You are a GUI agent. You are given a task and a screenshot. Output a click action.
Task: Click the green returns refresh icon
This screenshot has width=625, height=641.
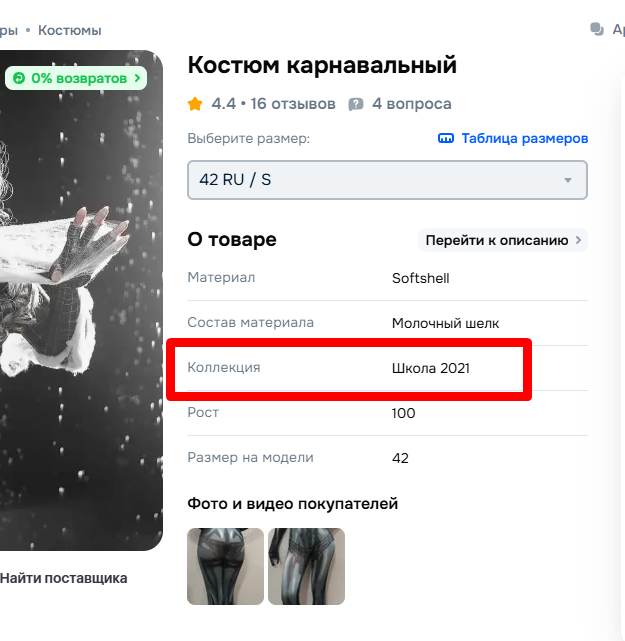click(19, 78)
